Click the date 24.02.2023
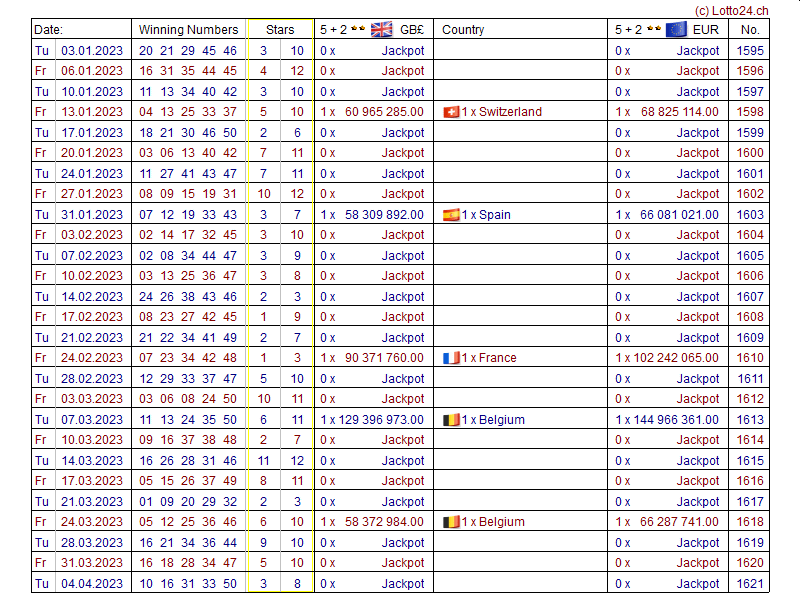This screenshot has height=600, width=800. [x=92, y=358]
